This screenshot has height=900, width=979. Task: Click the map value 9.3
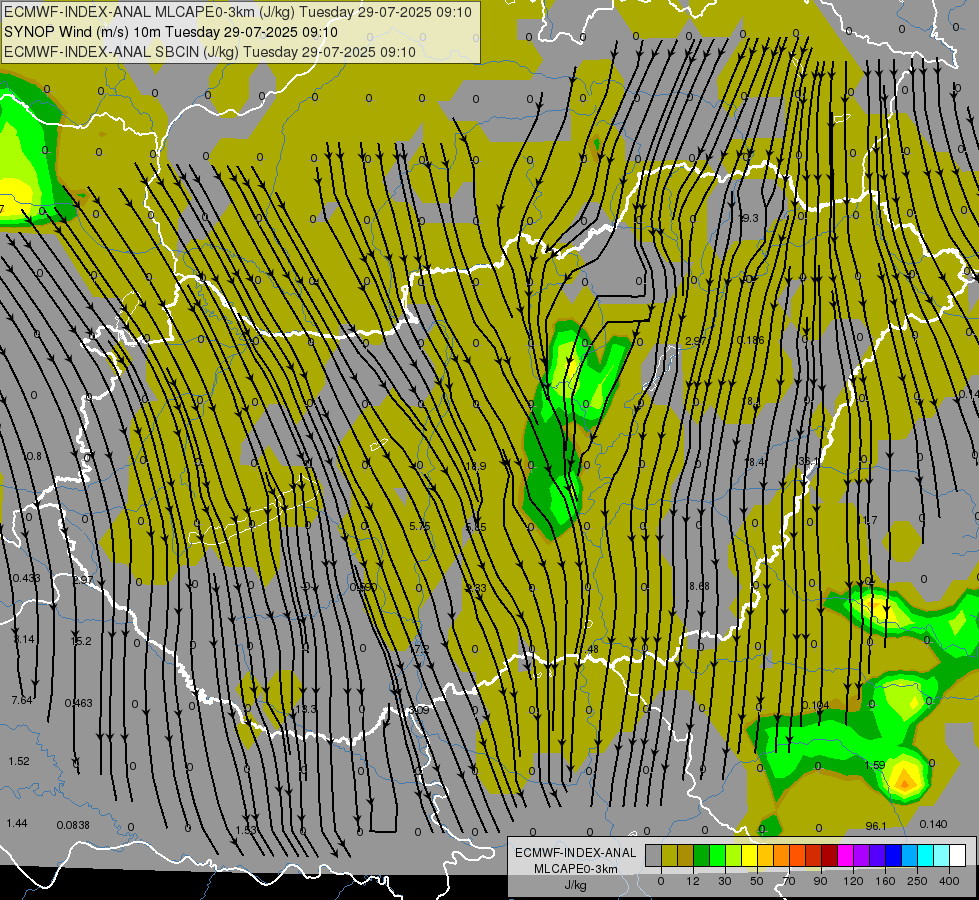tap(749, 218)
